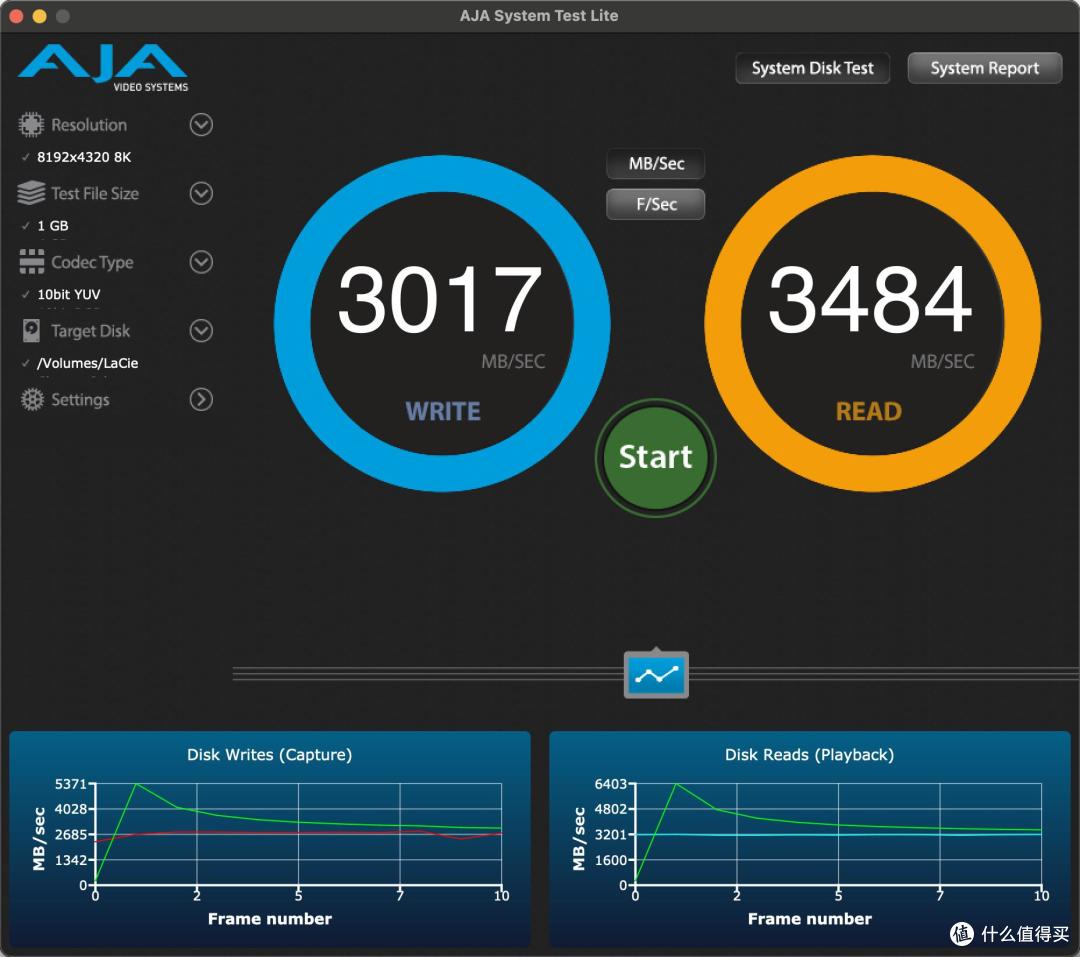
Task: Expand the Codec Type dropdown chevron
Action: pos(201,262)
